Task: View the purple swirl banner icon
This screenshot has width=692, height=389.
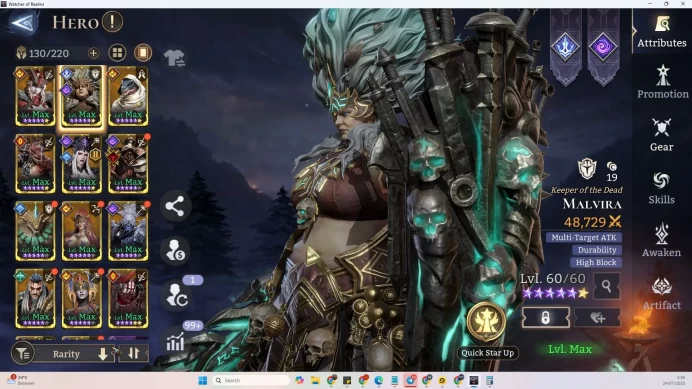Action: (603, 46)
